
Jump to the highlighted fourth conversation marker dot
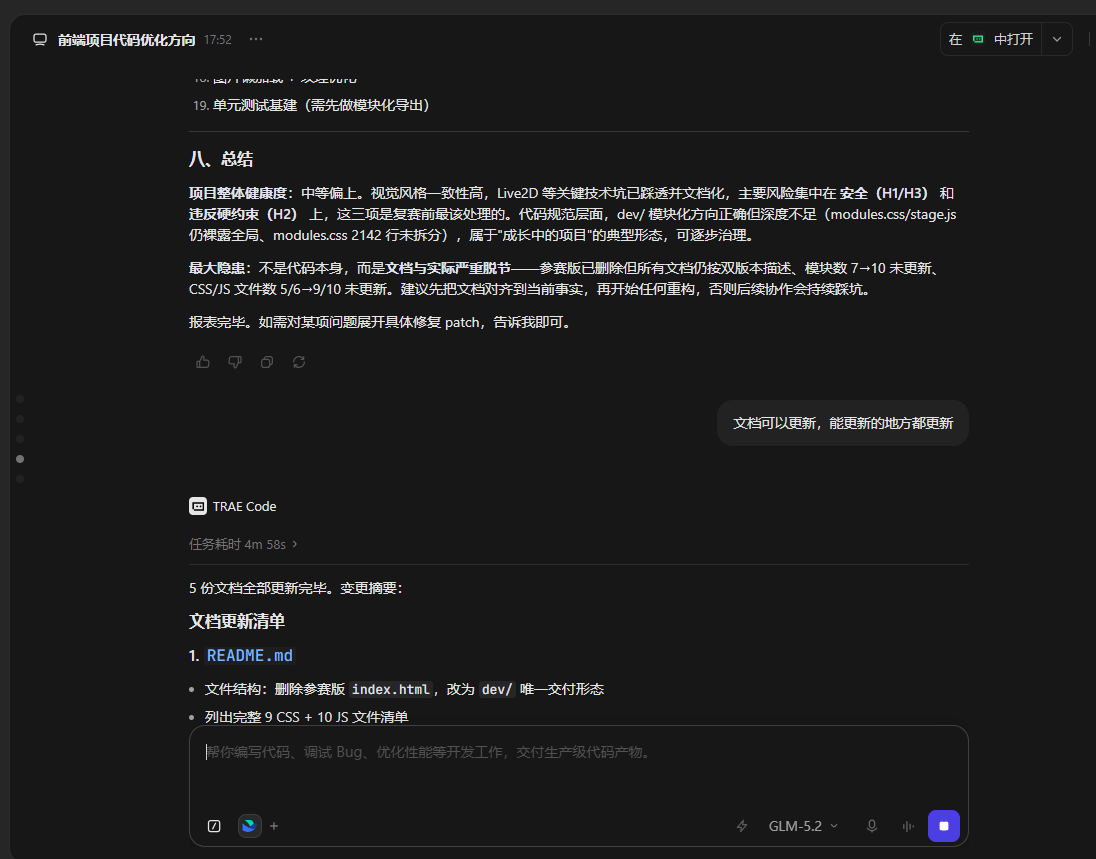point(20,459)
